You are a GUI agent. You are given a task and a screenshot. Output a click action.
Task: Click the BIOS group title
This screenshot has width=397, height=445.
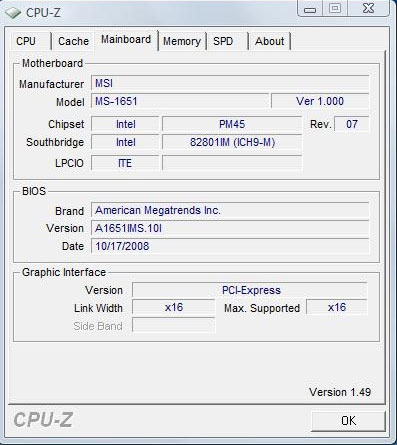(x=34, y=191)
